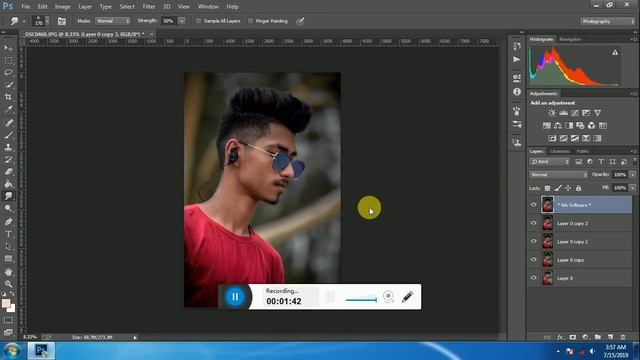The width and height of the screenshot is (640, 360).
Task: Click the background color swatch
Action: coord(12,309)
